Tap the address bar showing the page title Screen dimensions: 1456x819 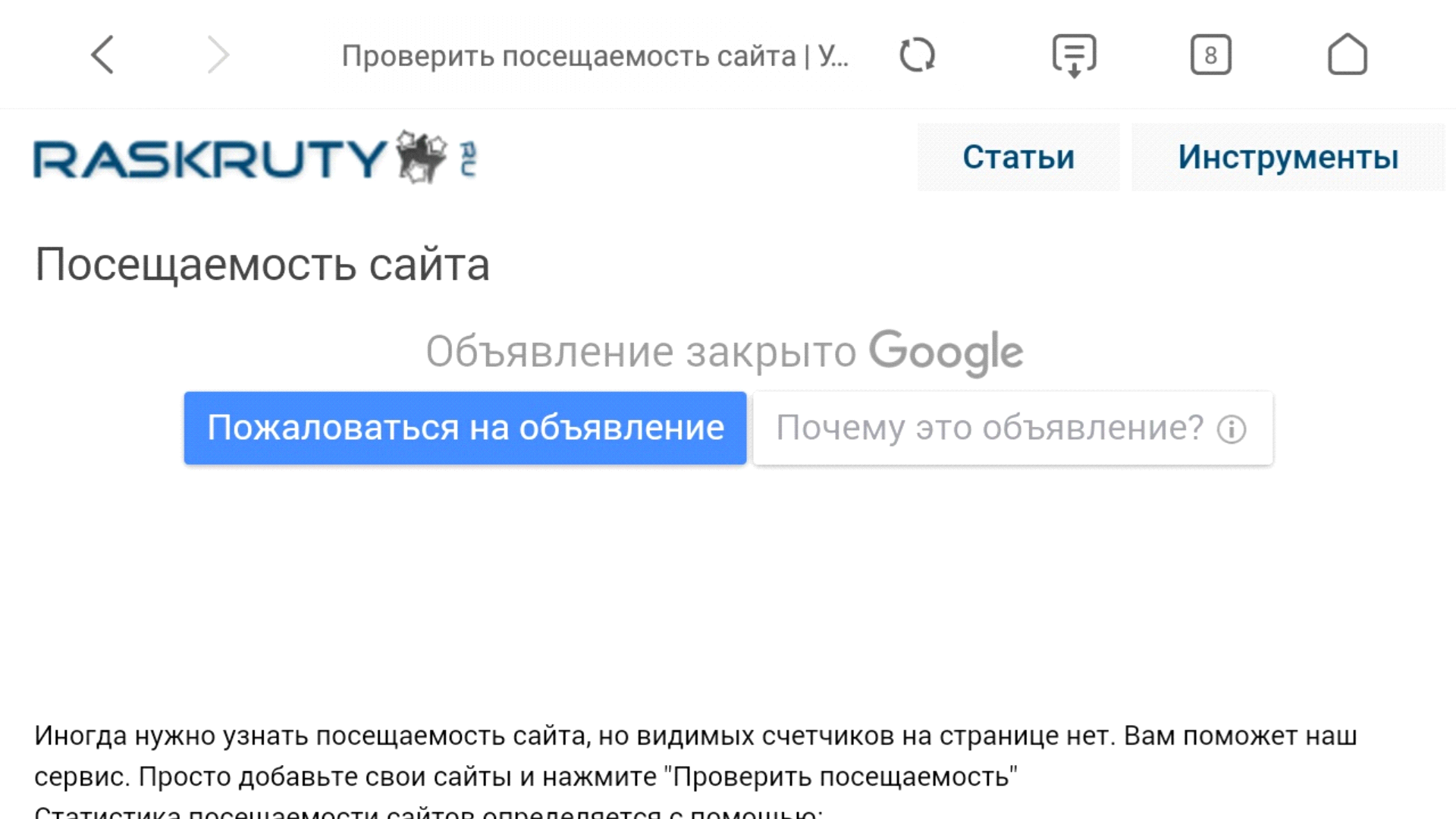[x=595, y=55]
